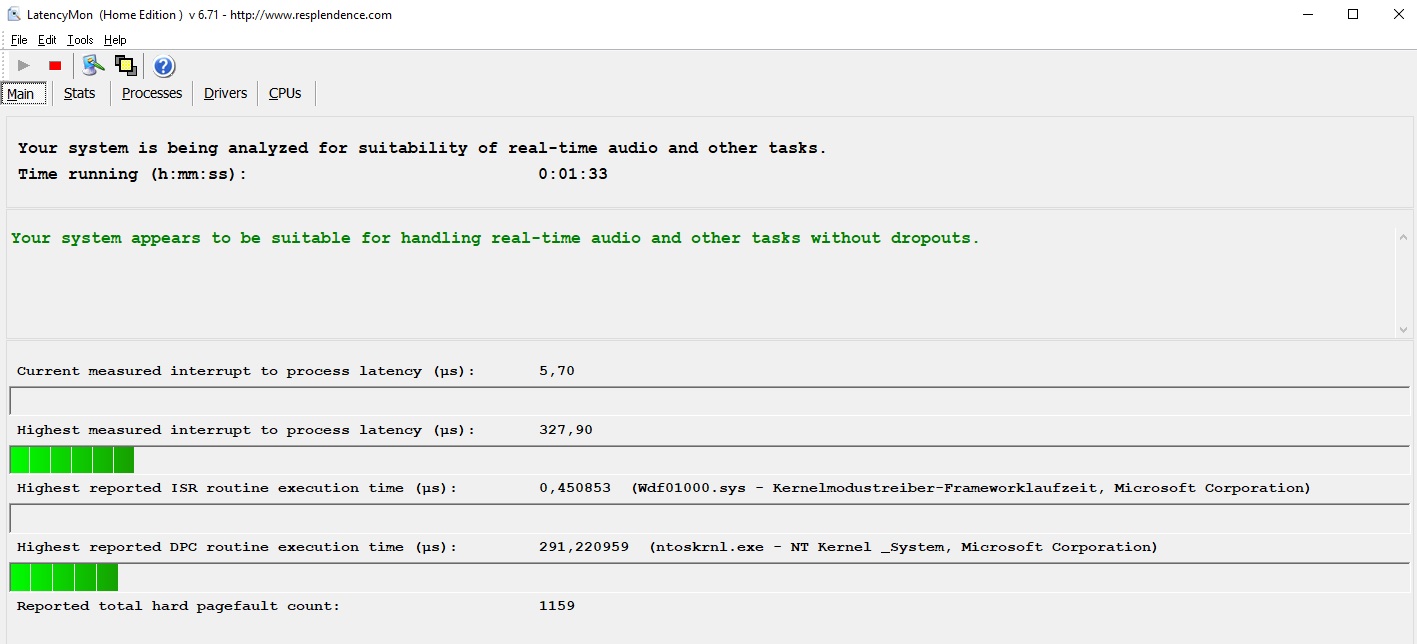Open the options tool icon in toolbar

93,66
